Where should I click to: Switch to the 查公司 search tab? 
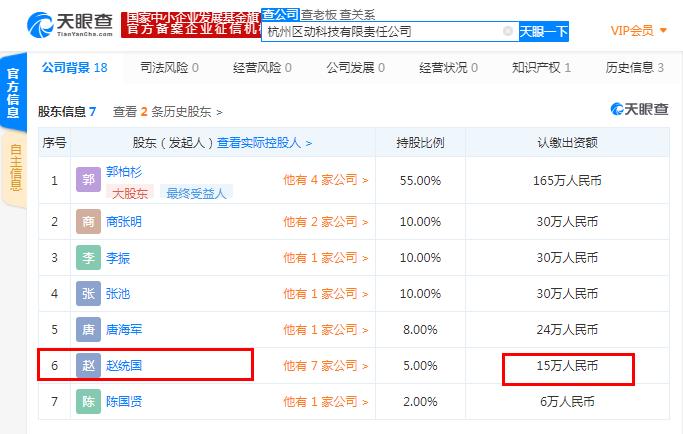281,14
